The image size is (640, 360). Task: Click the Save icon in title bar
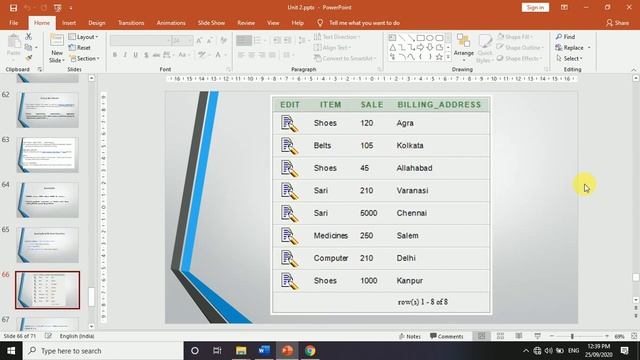(x=13, y=8)
